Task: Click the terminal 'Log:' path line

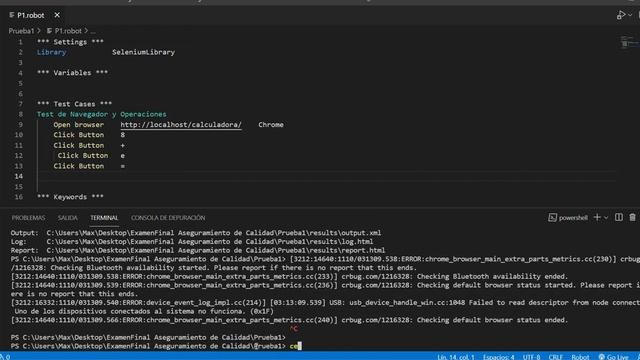Action: [x=191, y=242]
